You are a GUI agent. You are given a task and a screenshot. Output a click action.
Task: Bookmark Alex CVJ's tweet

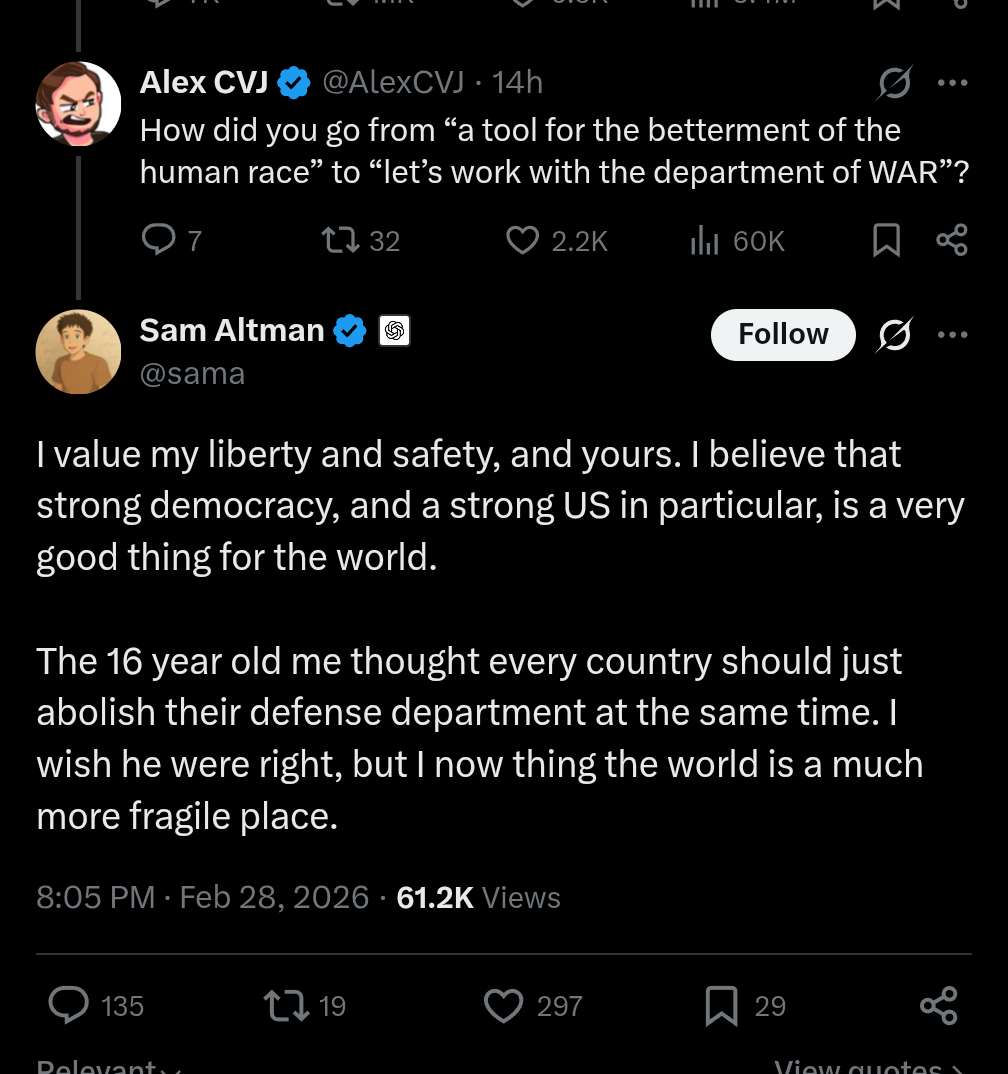tap(886, 240)
